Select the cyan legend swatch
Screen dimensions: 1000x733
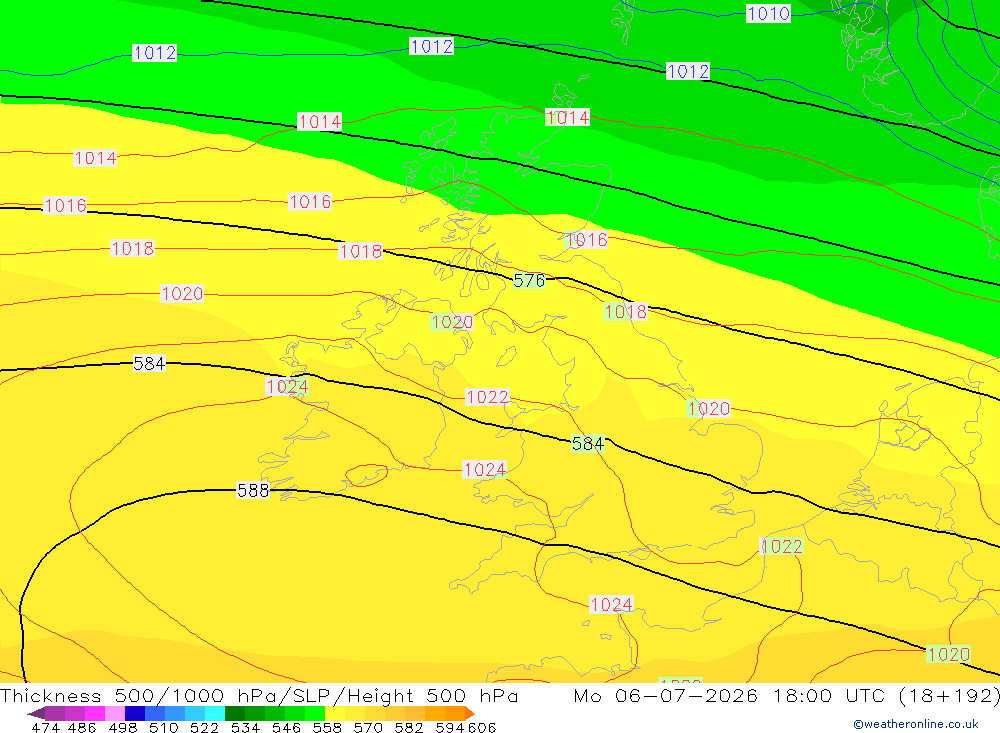(215, 713)
